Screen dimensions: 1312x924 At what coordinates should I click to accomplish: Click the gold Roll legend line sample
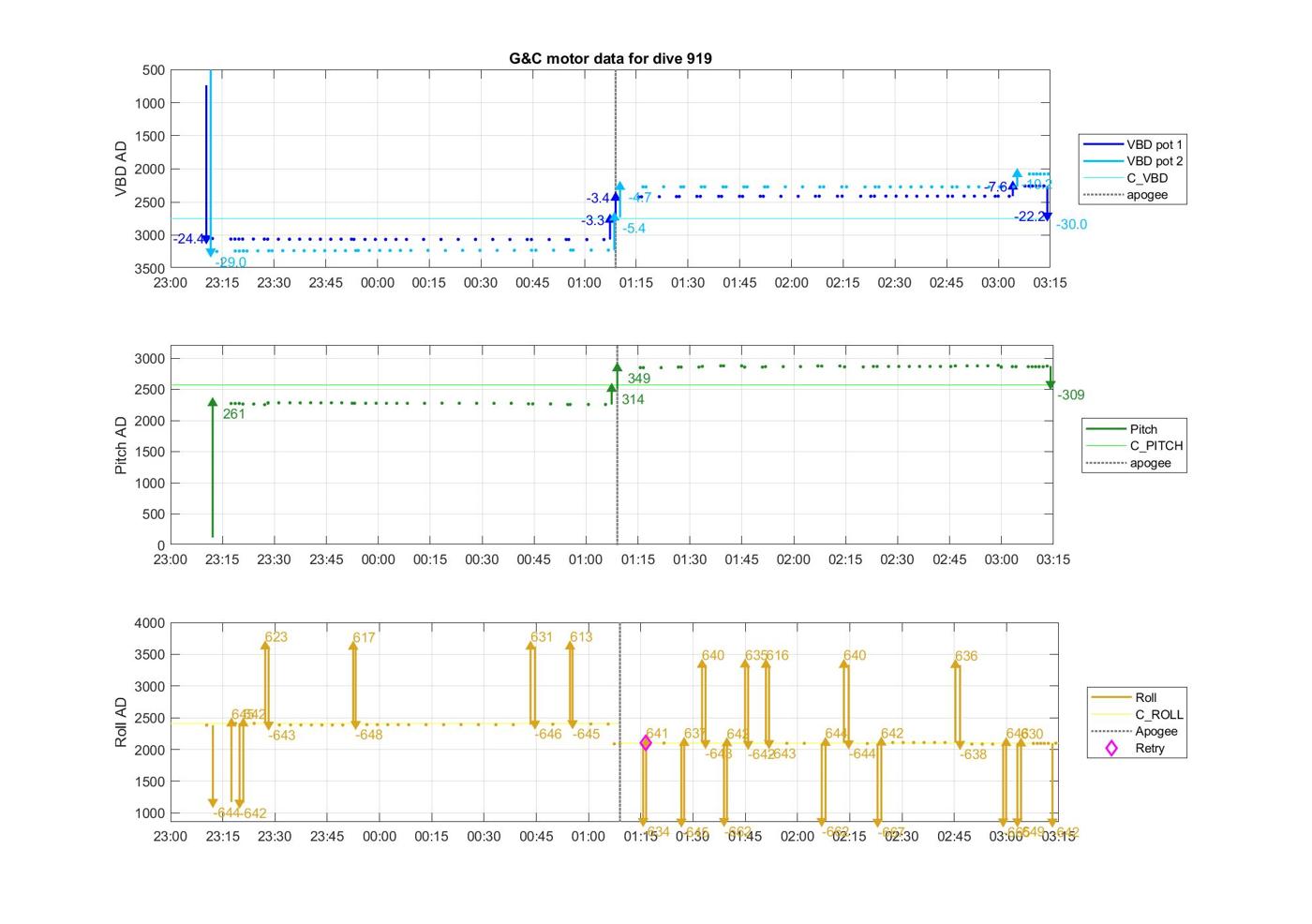[1111, 697]
